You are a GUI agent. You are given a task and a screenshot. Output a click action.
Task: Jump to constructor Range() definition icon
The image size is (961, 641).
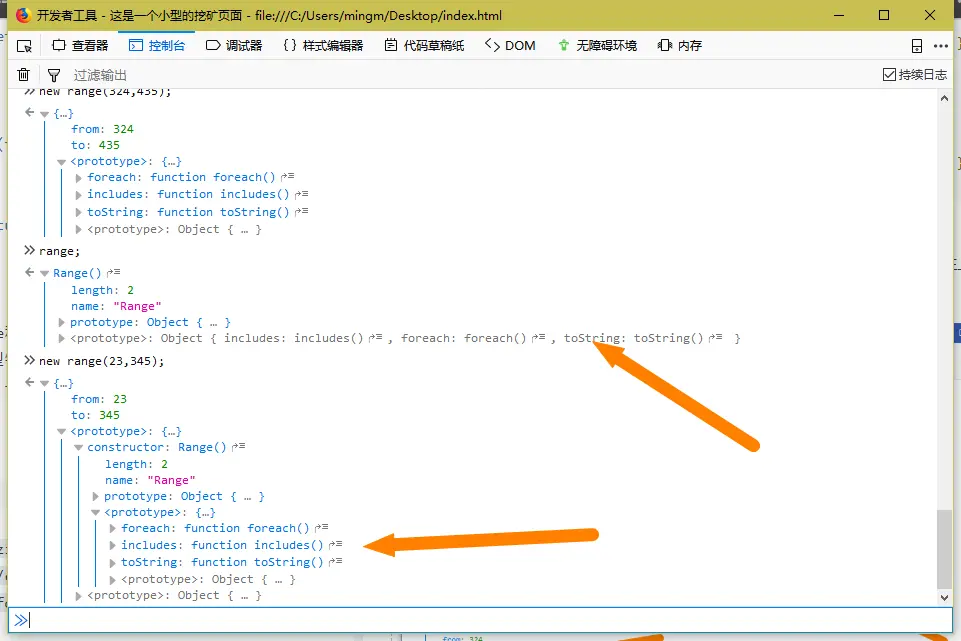pyautogui.click(x=238, y=447)
